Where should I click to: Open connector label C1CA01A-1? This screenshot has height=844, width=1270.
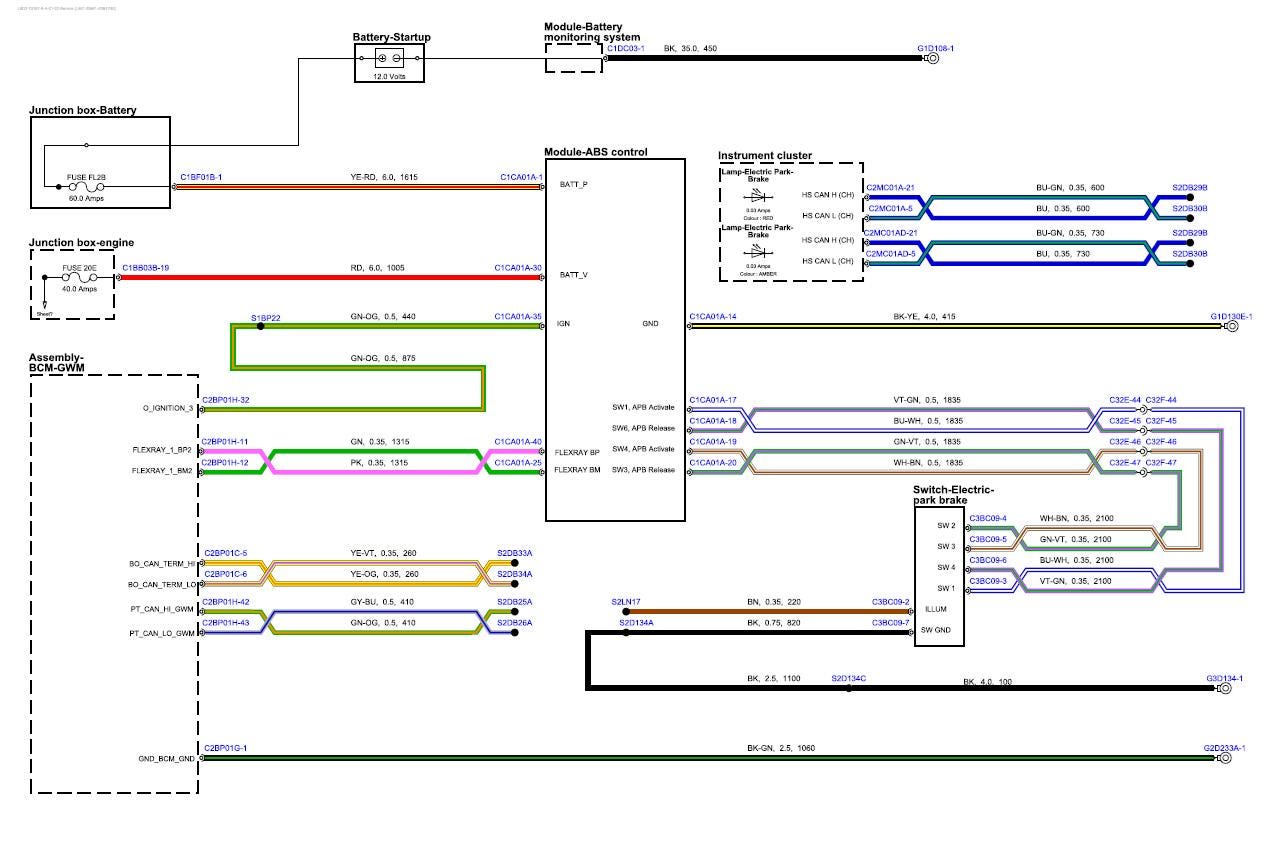[521, 177]
